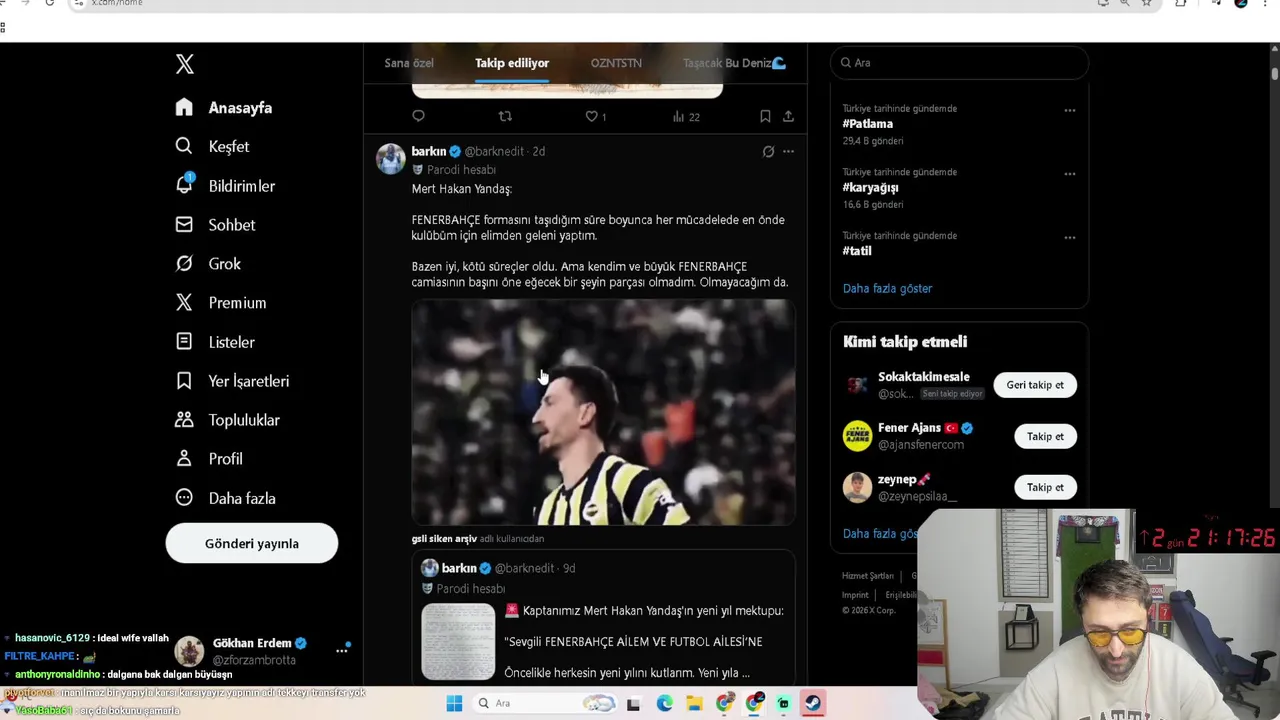Open Gökhan Erdem account switcher menu
The image size is (1280, 720).
(342, 650)
